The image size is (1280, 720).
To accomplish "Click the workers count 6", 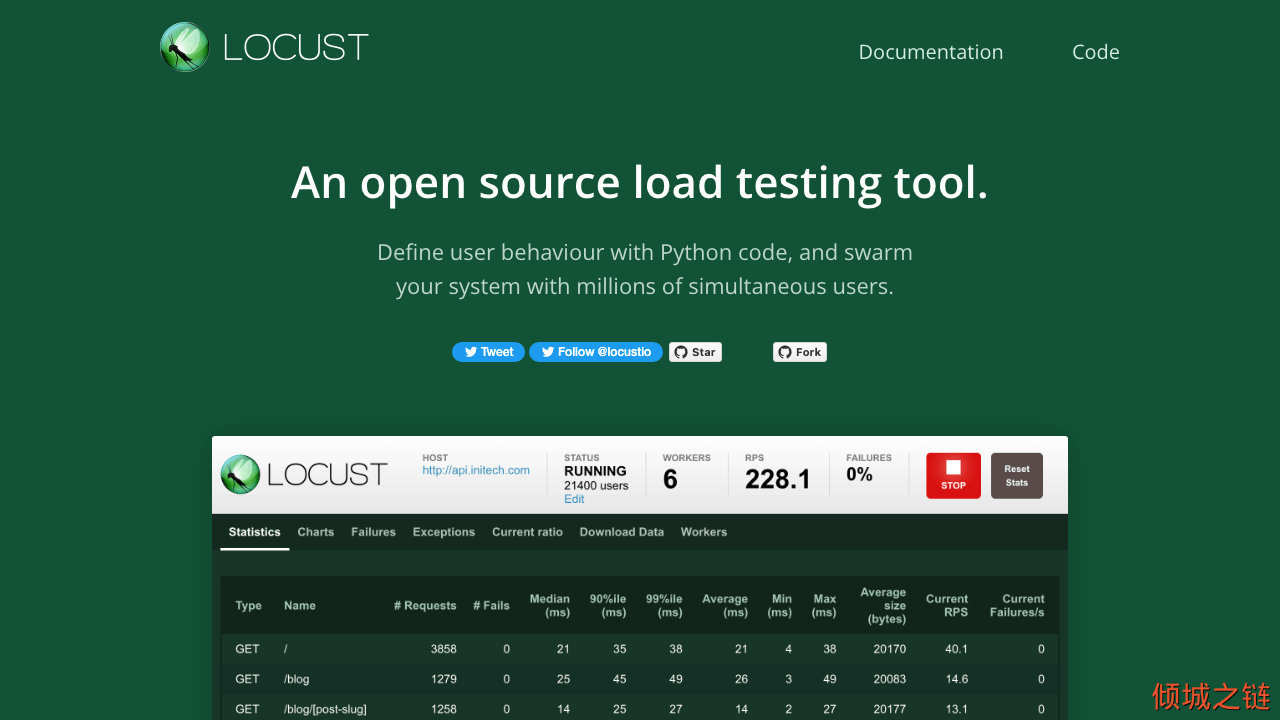I will [670, 479].
